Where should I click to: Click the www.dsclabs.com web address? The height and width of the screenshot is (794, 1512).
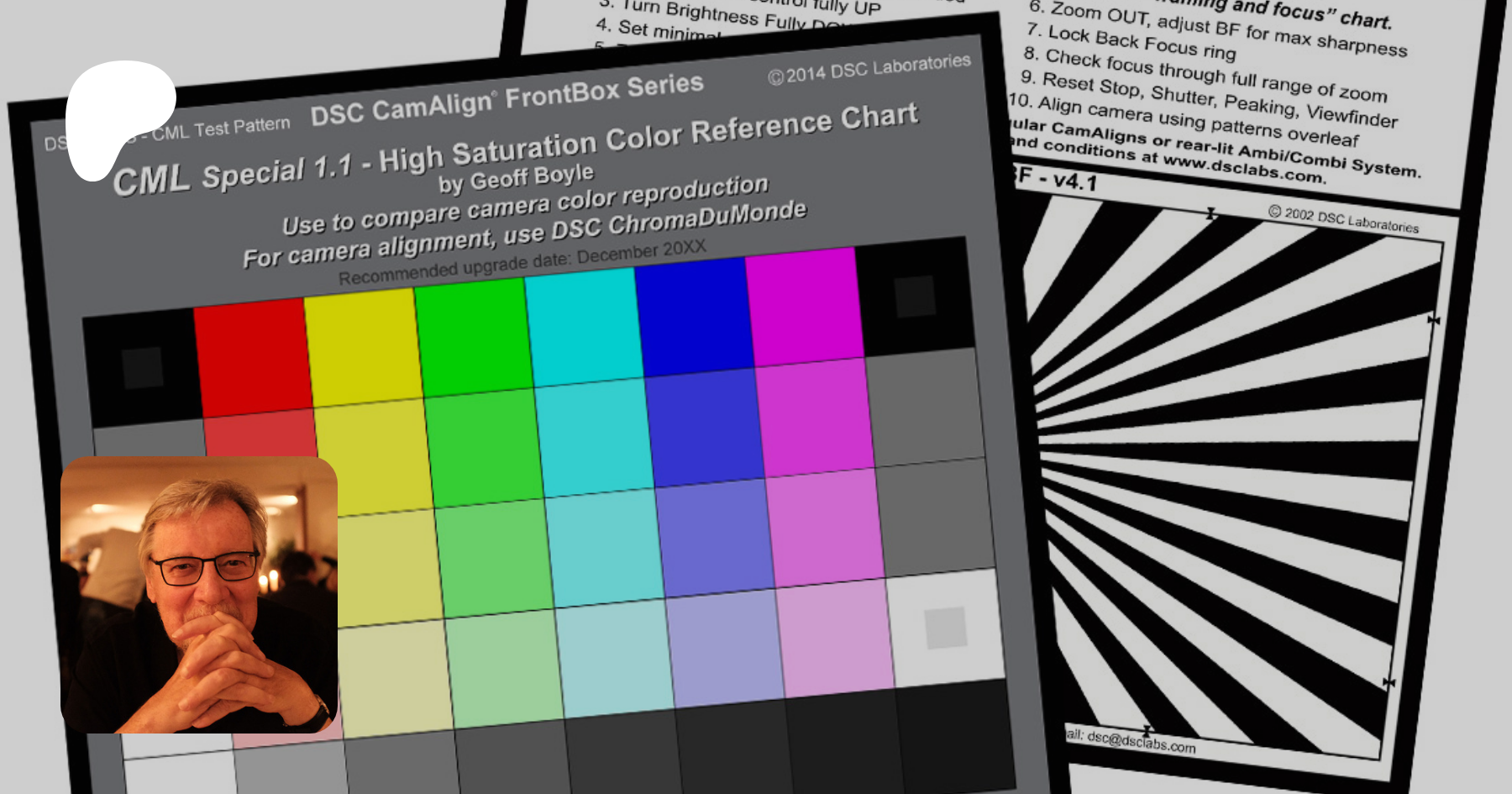coord(1244,168)
